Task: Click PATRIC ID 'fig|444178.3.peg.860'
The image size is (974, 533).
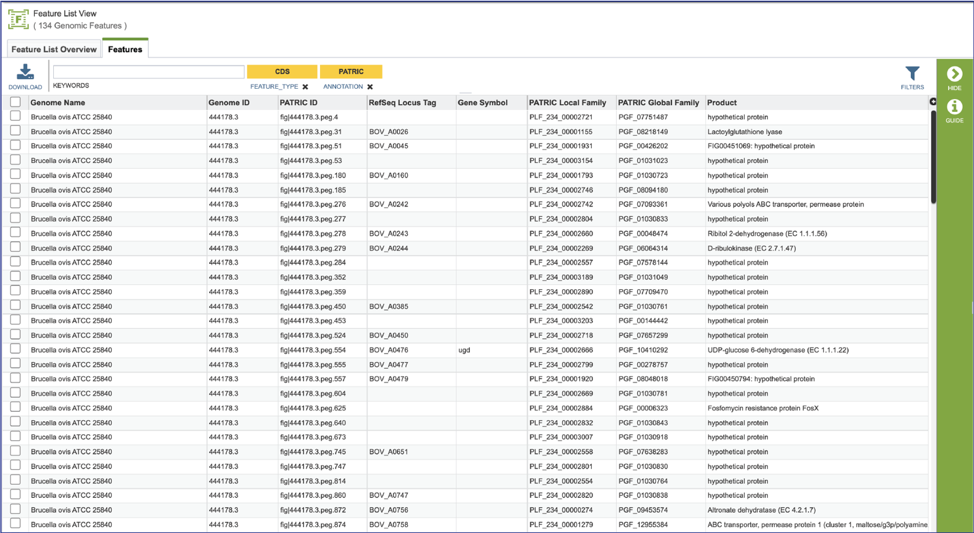Action: tap(313, 495)
